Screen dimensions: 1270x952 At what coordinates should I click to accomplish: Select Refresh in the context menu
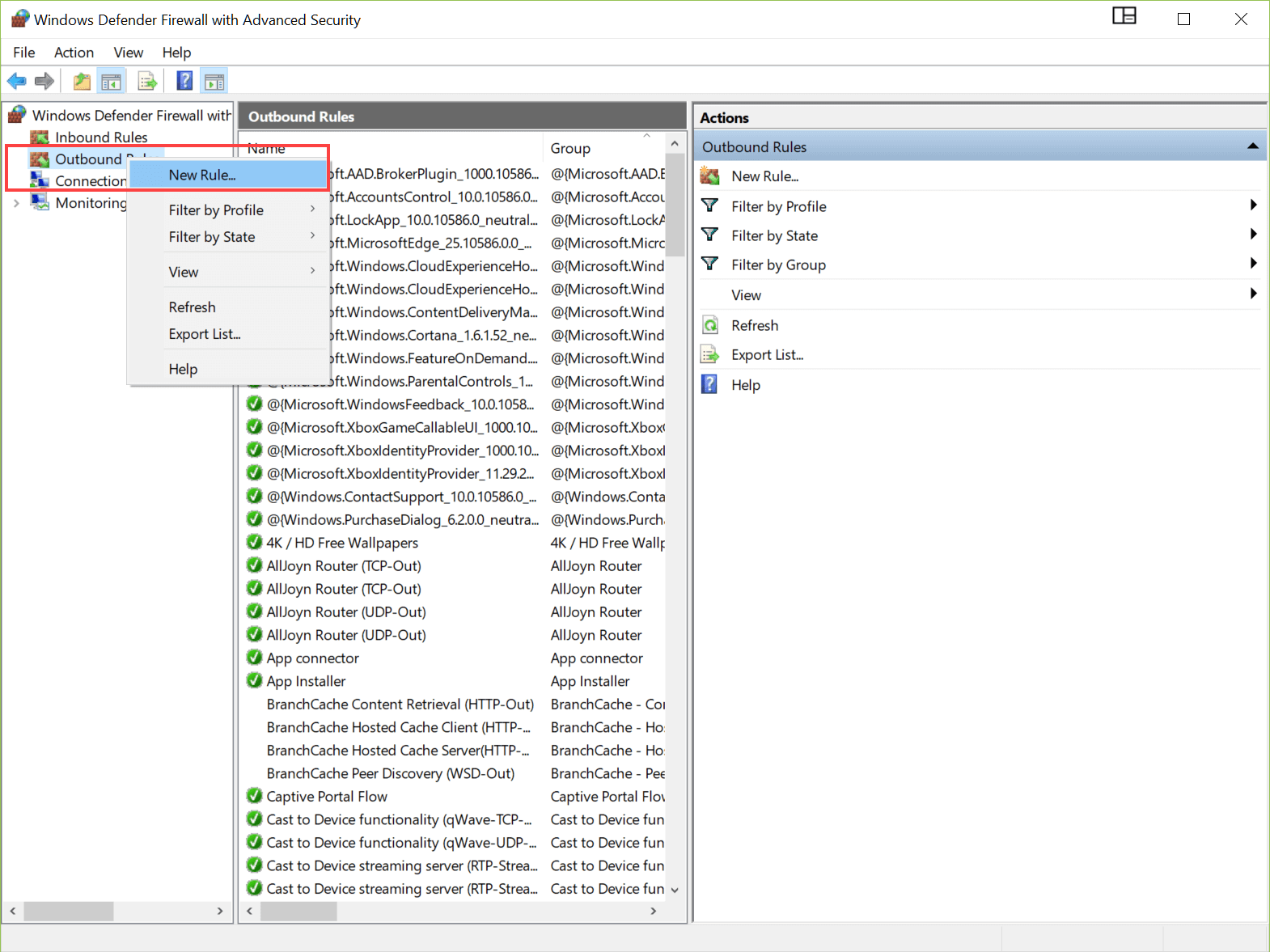(228, 307)
